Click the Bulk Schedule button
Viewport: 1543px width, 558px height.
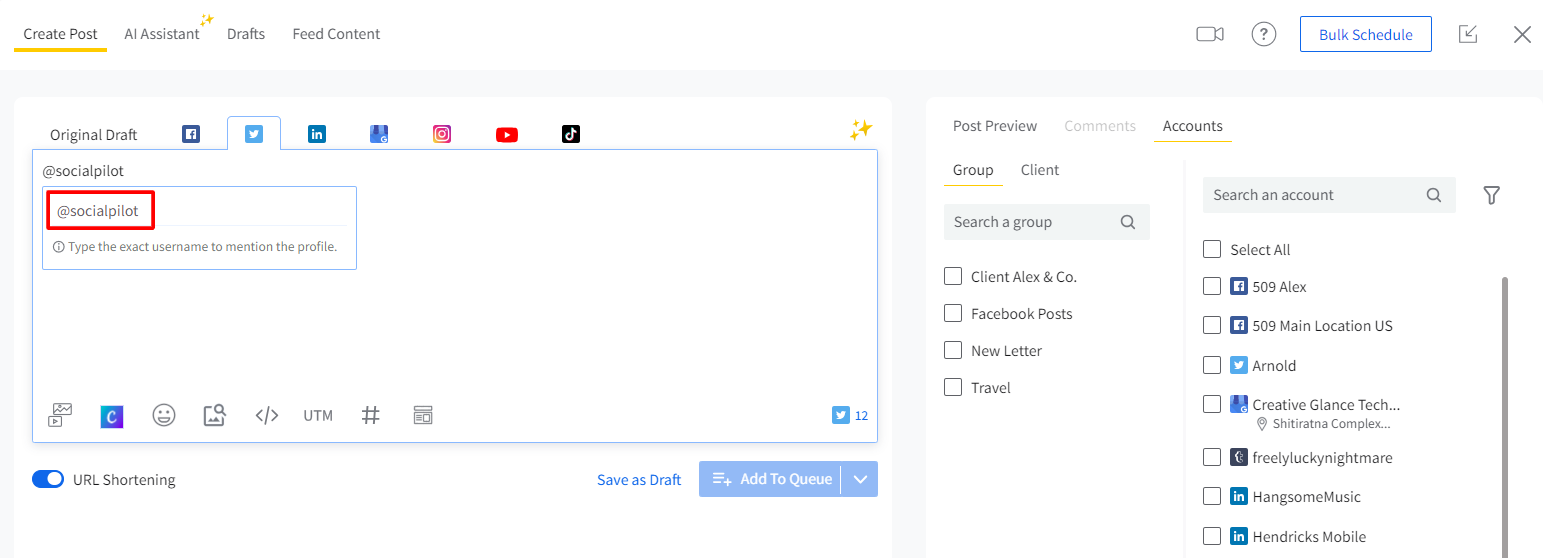click(x=1365, y=34)
